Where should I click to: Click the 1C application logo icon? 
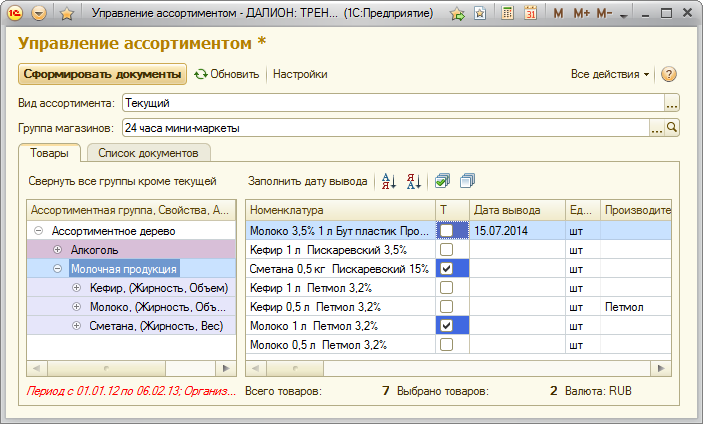(15, 13)
